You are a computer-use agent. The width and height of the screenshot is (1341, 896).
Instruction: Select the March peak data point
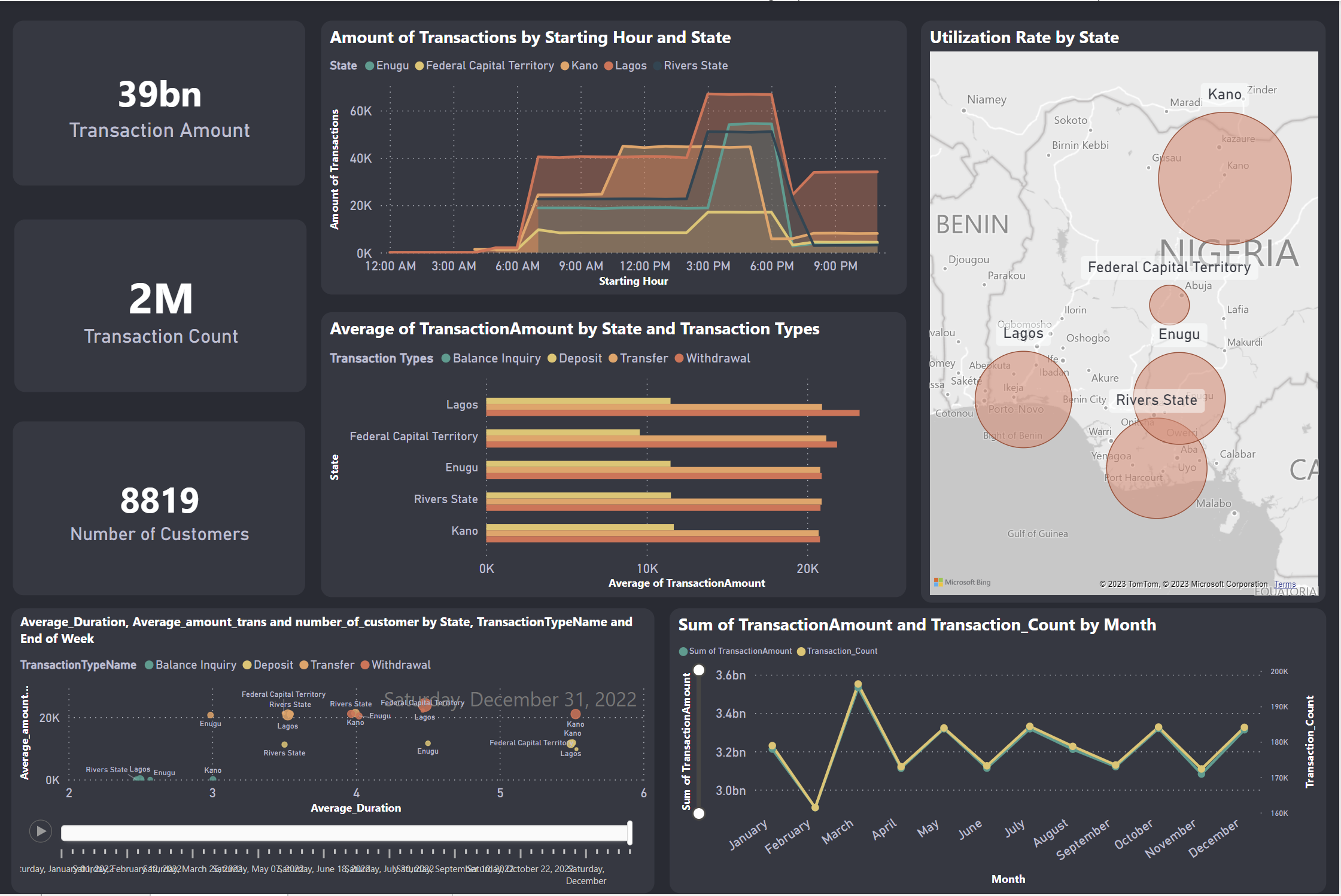[x=858, y=684]
